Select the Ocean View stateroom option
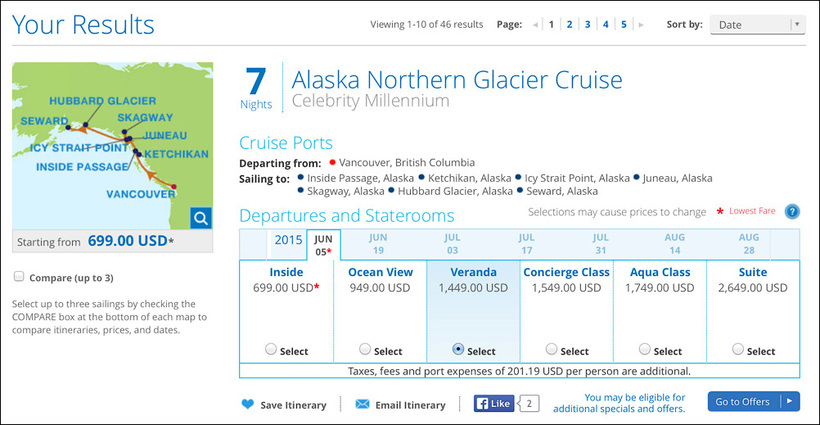The height and width of the screenshot is (425, 820). pos(365,350)
